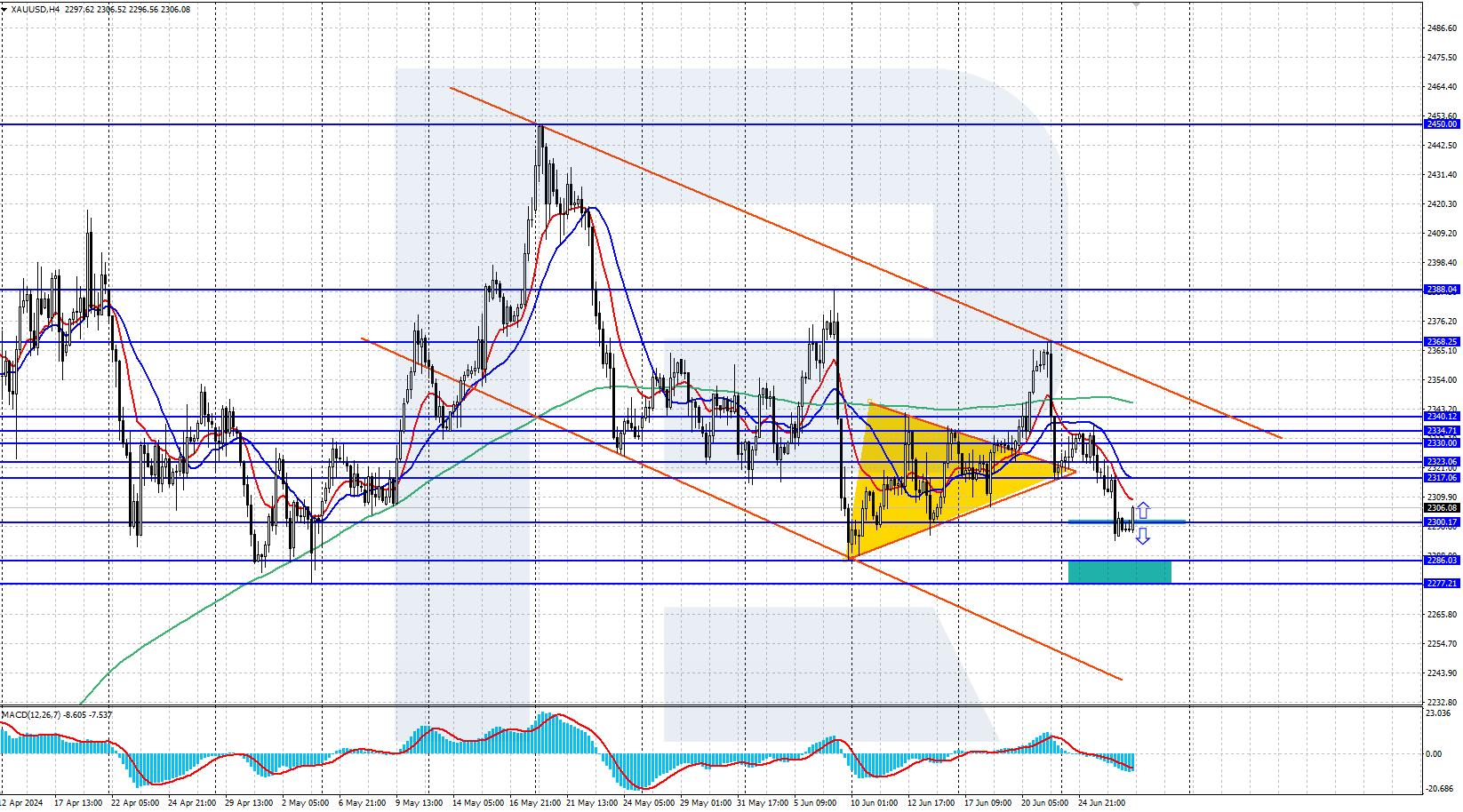The height and width of the screenshot is (812, 1463).
Task: Click the 2340.12 resistance level label
Action: pyautogui.click(x=1441, y=417)
